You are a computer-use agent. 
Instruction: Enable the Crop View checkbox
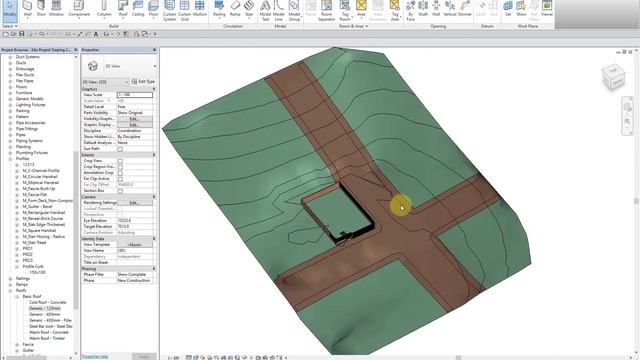coord(120,161)
